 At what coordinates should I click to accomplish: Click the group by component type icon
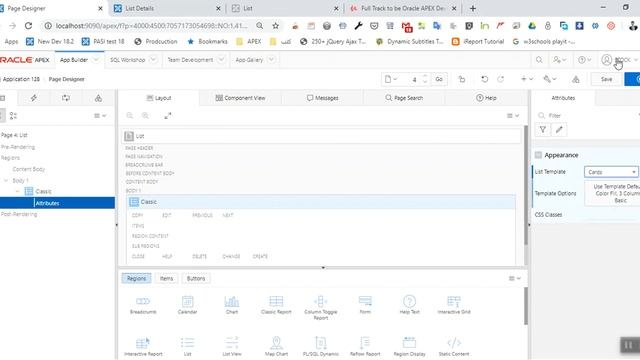[x=13, y=116]
